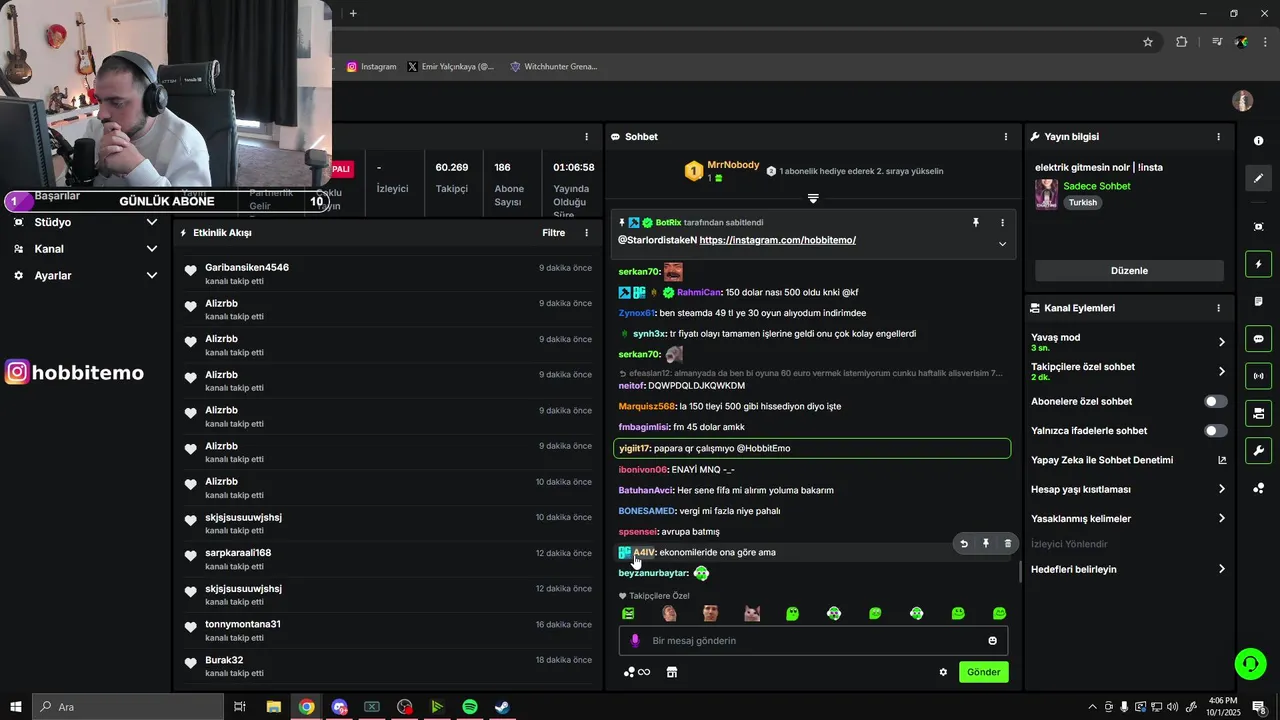Open Takipçilere özel sohbet settings arrow

(x=1221, y=371)
